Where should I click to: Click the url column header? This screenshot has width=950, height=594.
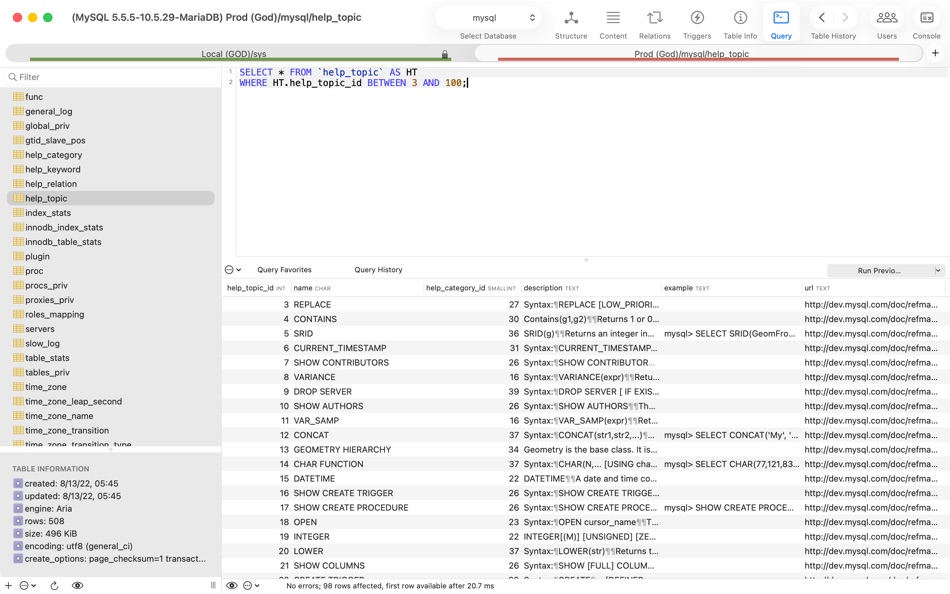pos(875,288)
